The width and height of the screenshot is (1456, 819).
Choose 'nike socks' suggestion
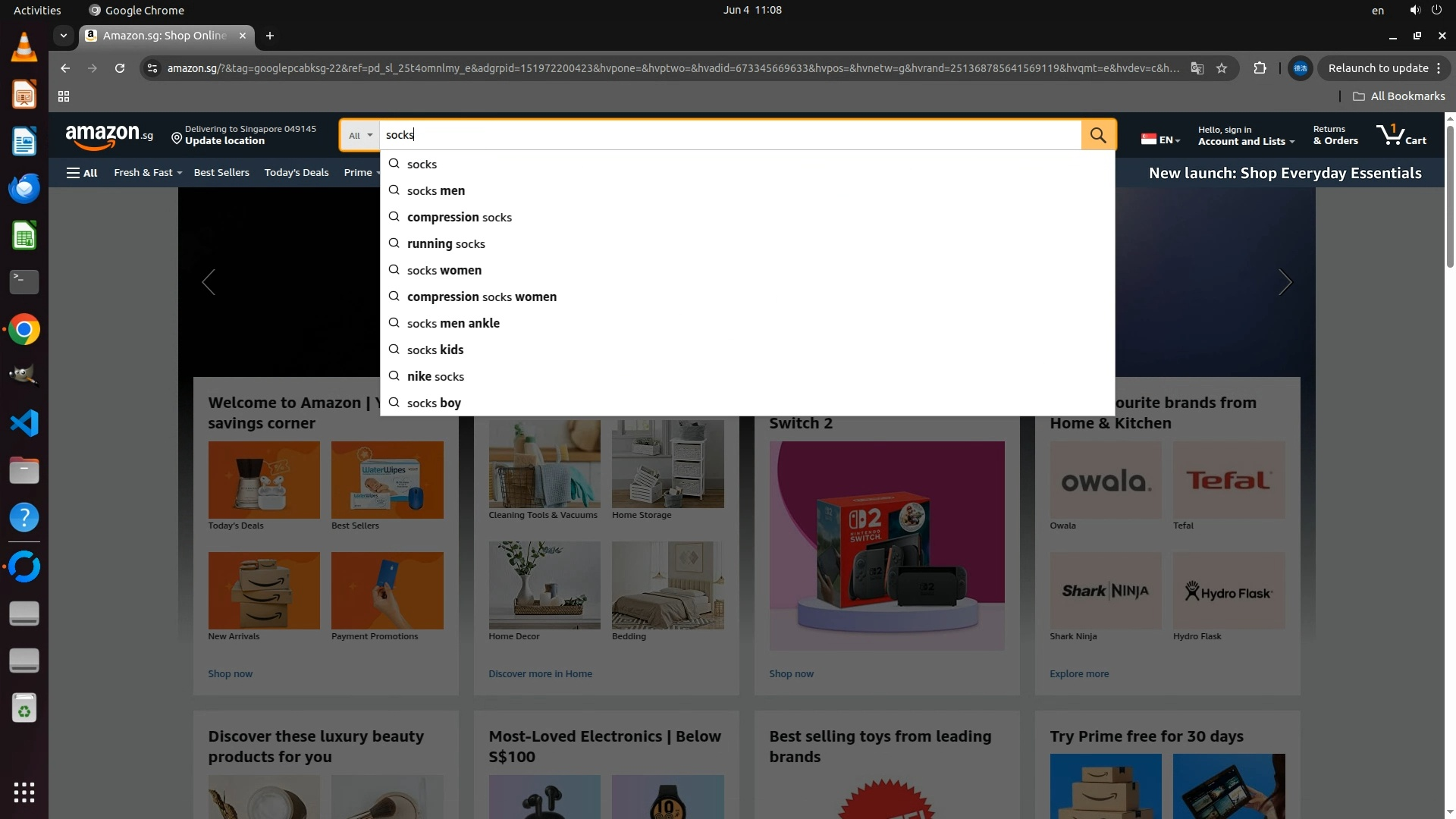pos(435,377)
